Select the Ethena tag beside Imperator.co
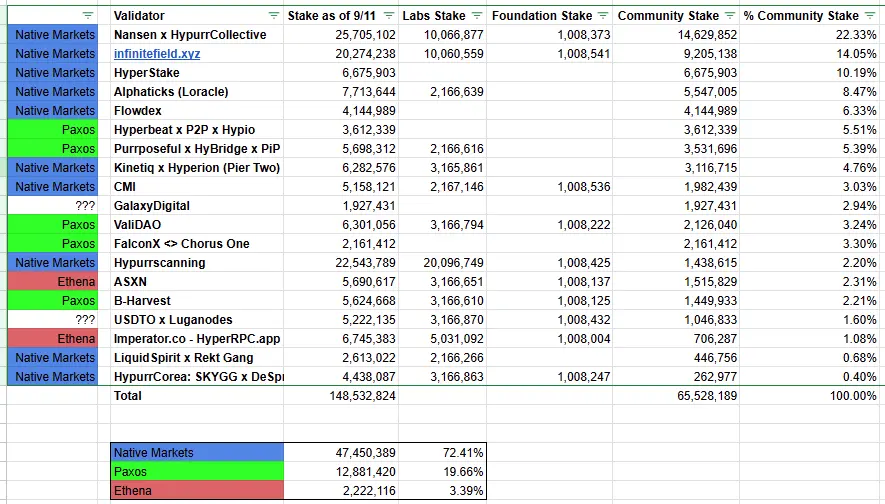The height and width of the screenshot is (504, 885). pyautogui.click(x=52, y=339)
